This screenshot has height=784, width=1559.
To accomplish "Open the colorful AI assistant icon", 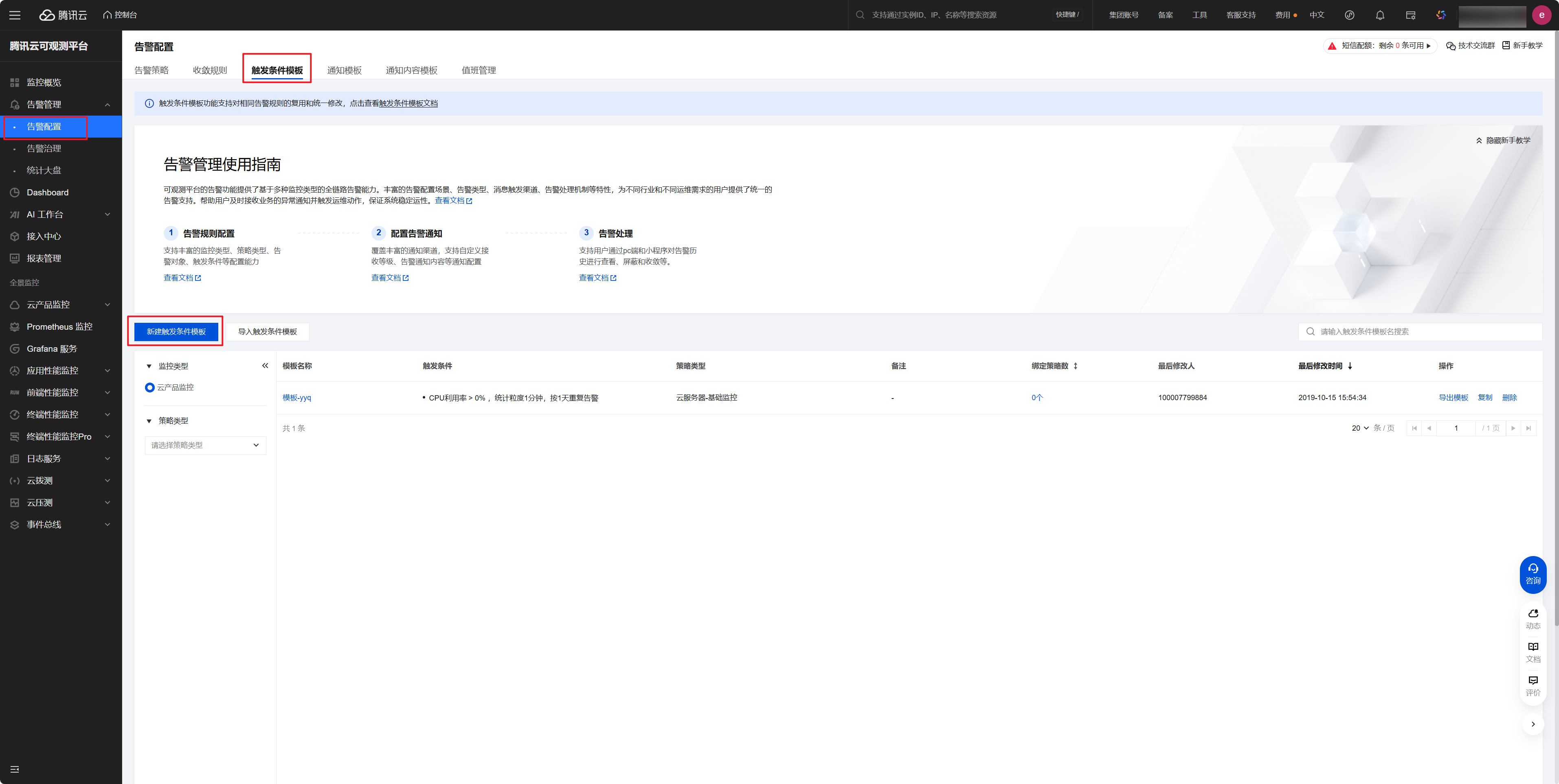I will pos(1441,15).
